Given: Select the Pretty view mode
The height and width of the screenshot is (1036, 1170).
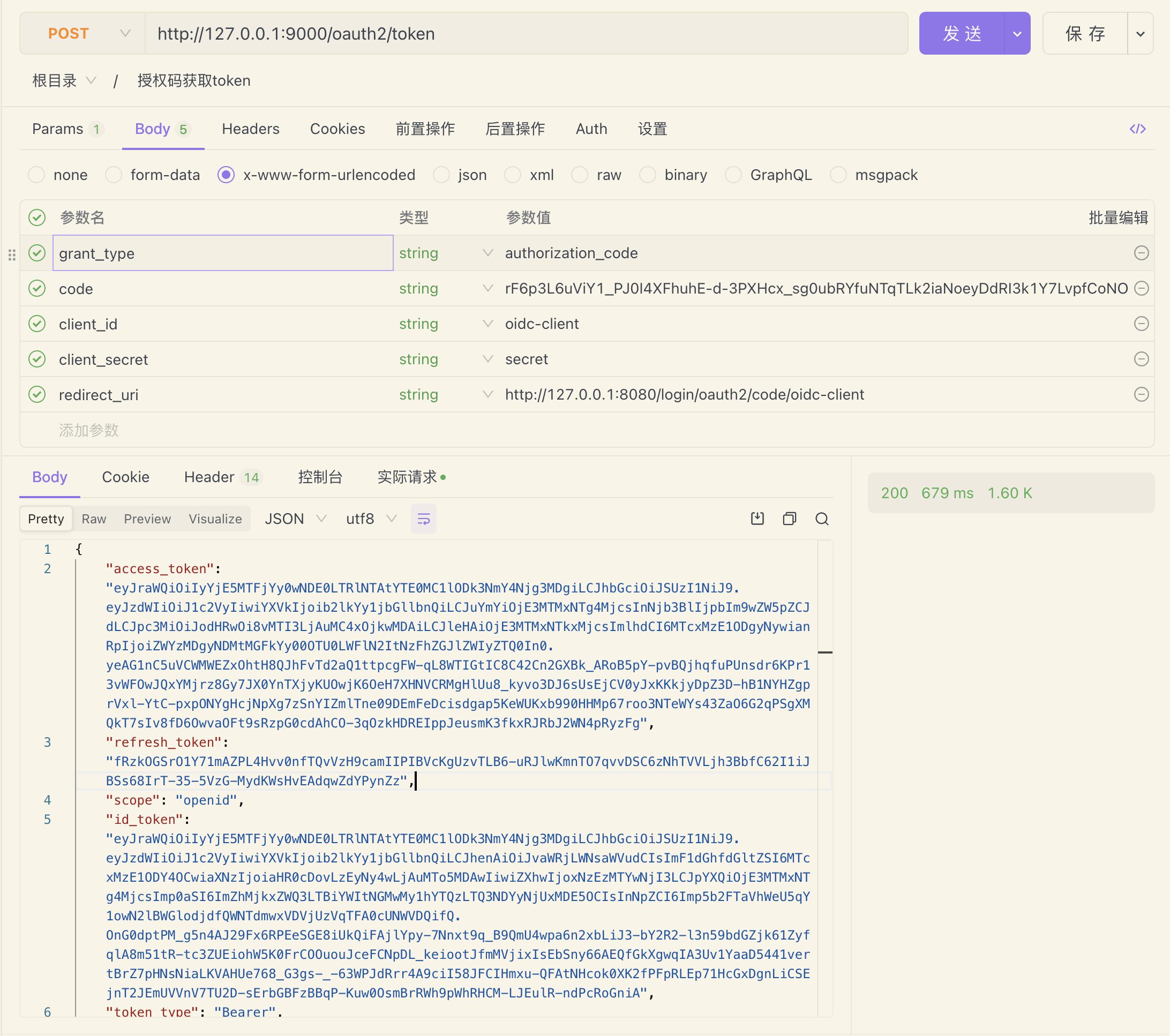Looking at the screenshot, I should 46,519.
